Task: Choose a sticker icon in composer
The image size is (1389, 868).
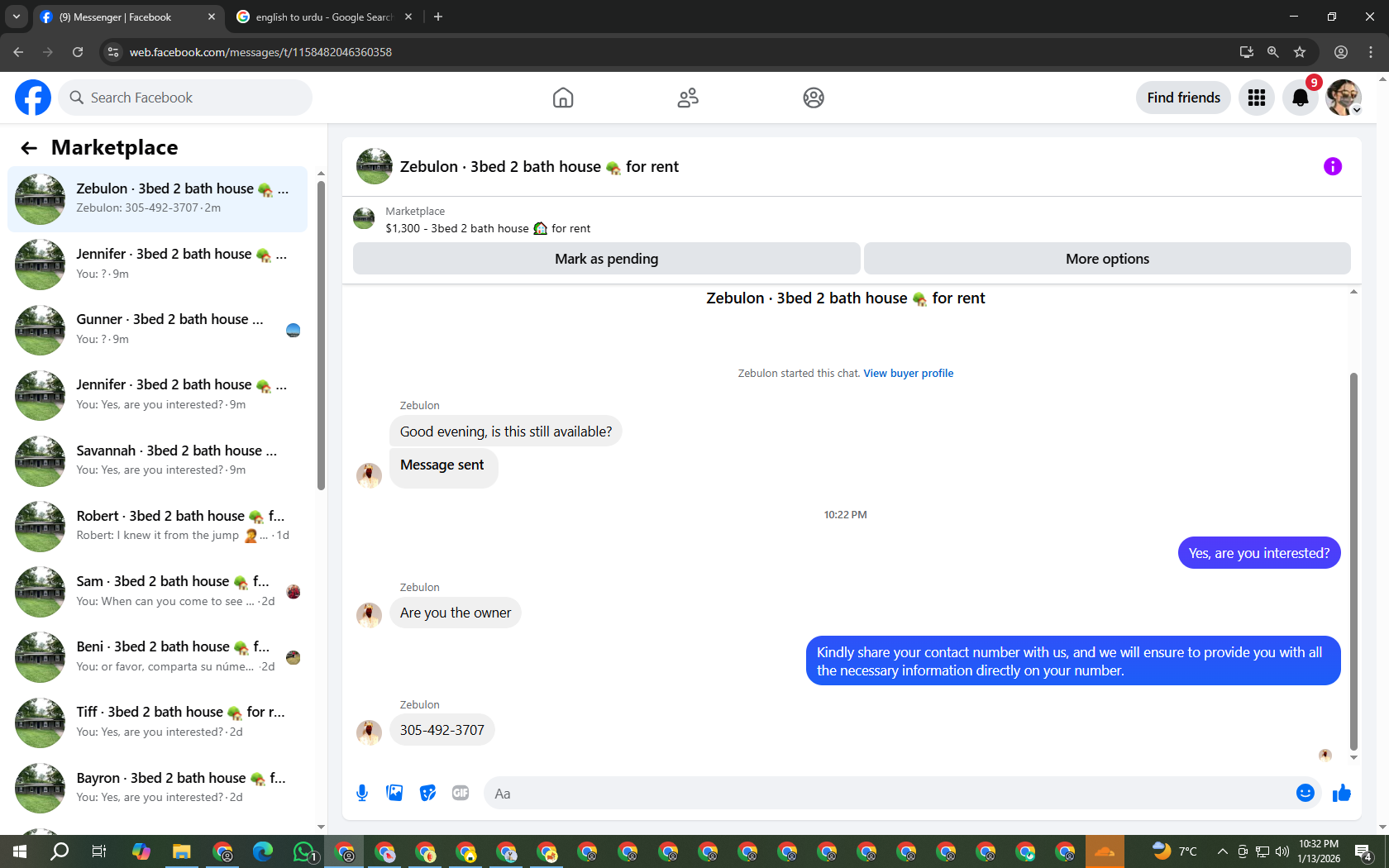Action: point(427,794)
